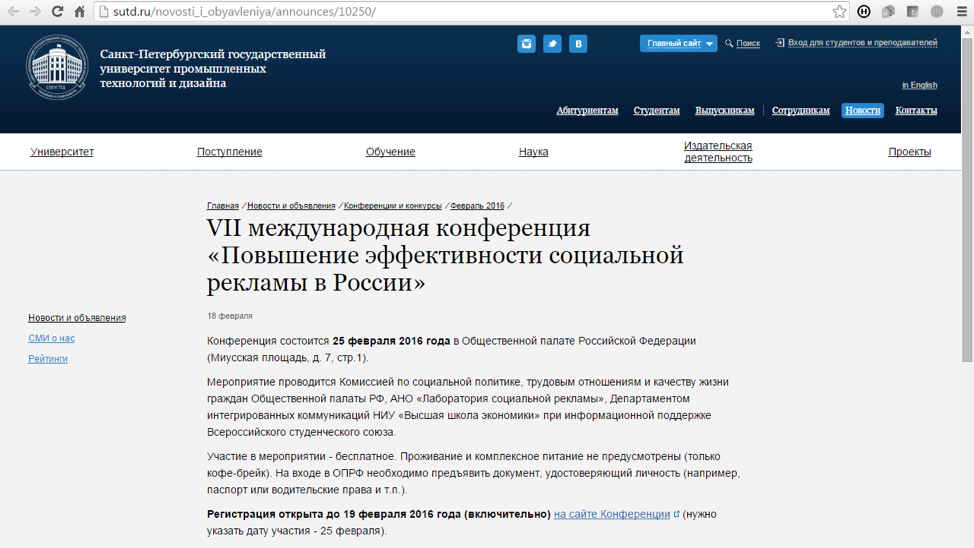Open the Chrome hamburger menu
This screenshot has height=548, width=974.
[x=962, y=11]
